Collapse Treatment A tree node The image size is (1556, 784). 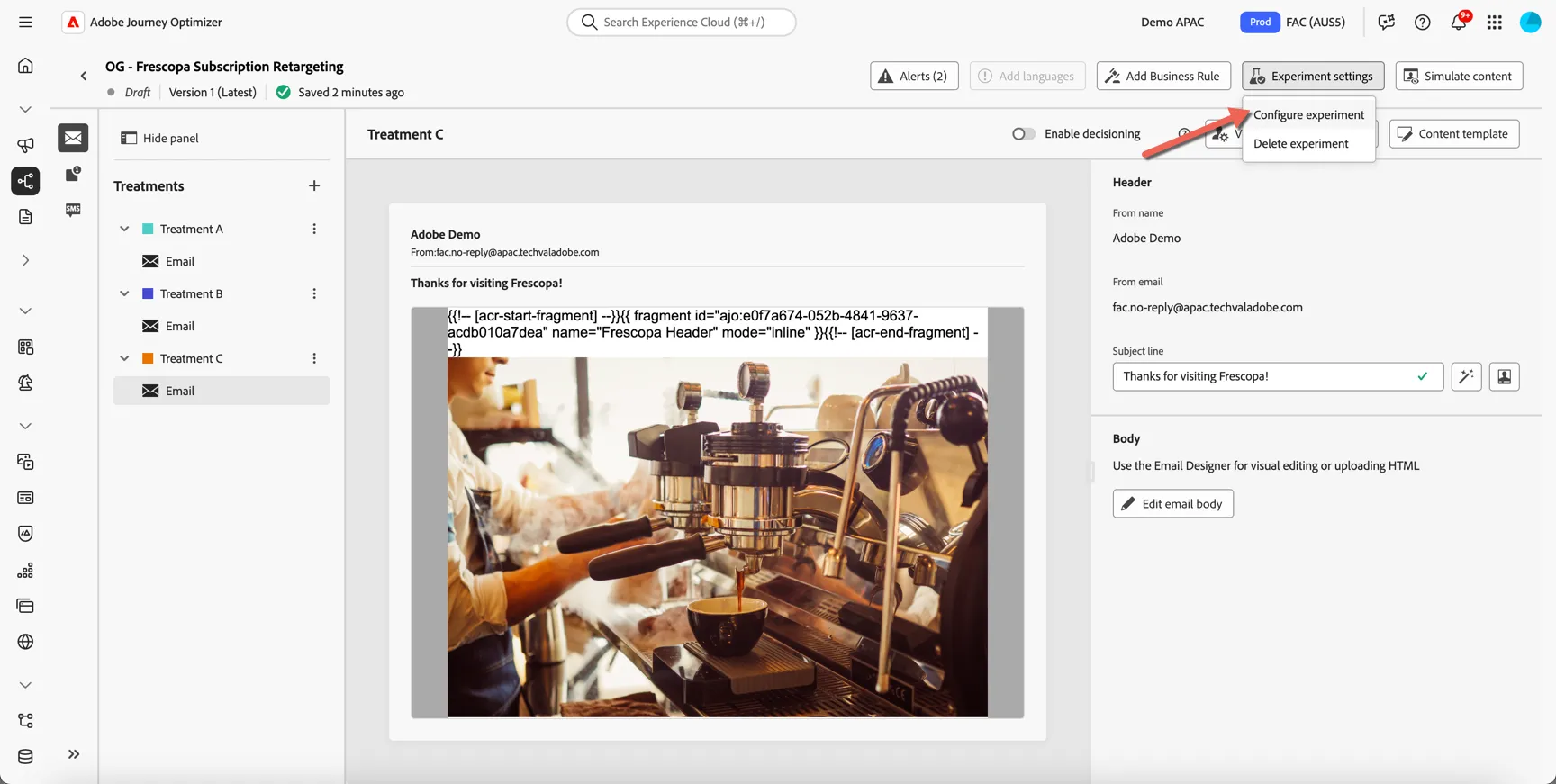pyautogui.click(x=124, y=229)
